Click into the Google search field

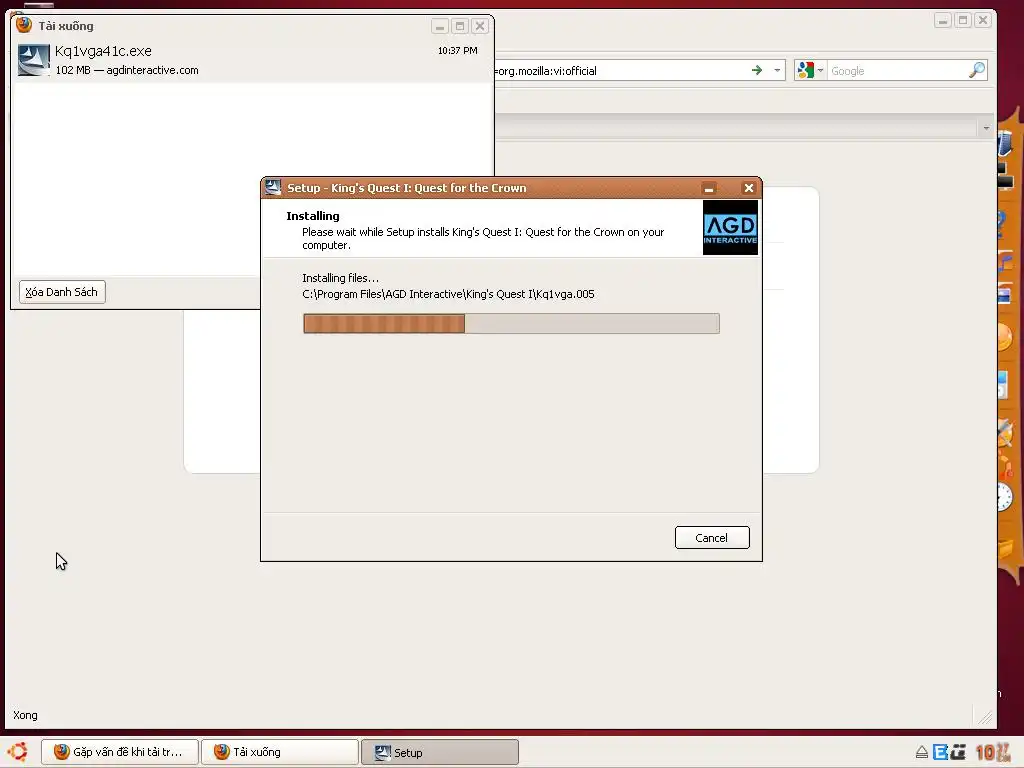pos(898,71)
